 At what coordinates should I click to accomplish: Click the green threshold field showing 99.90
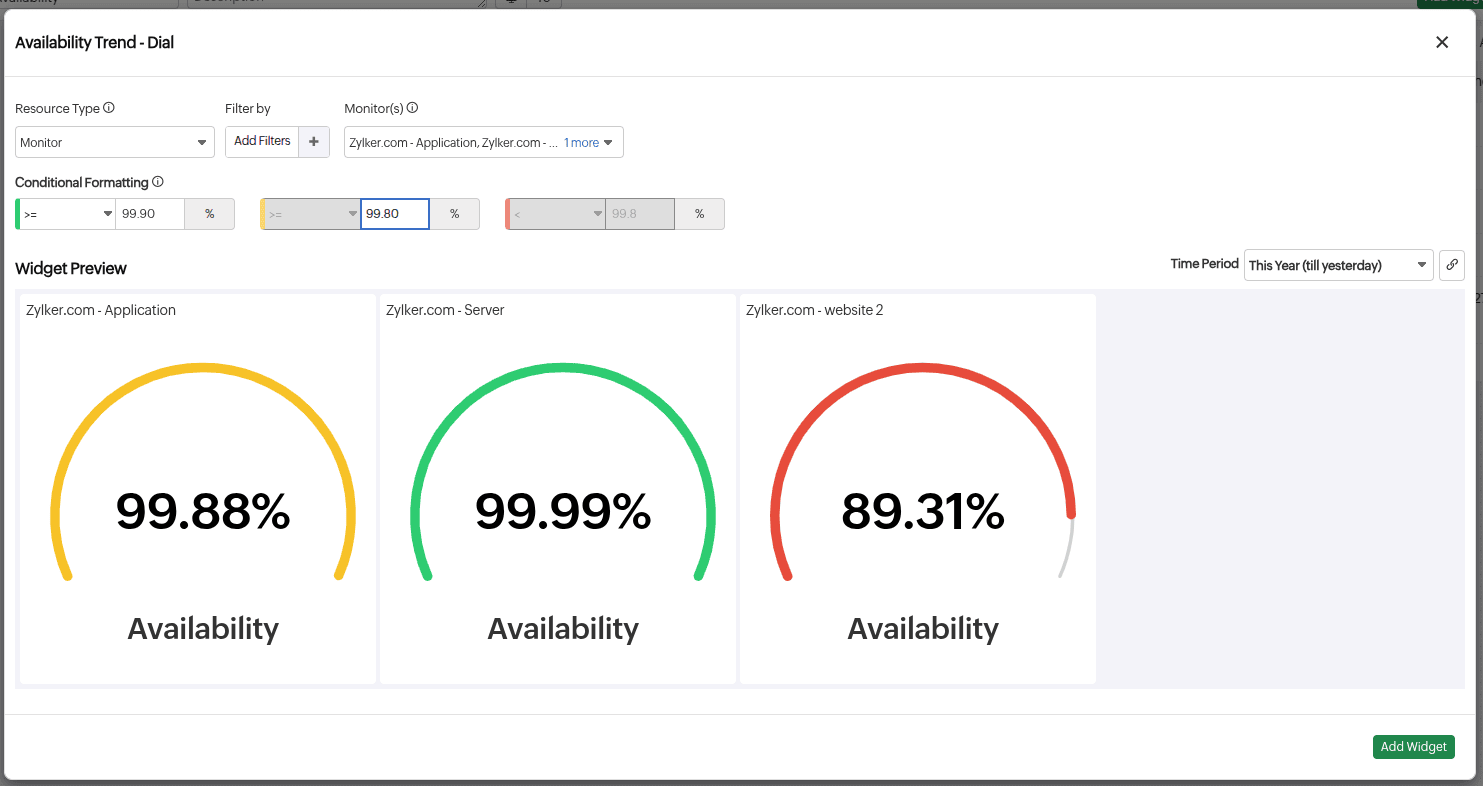(149, 214)
